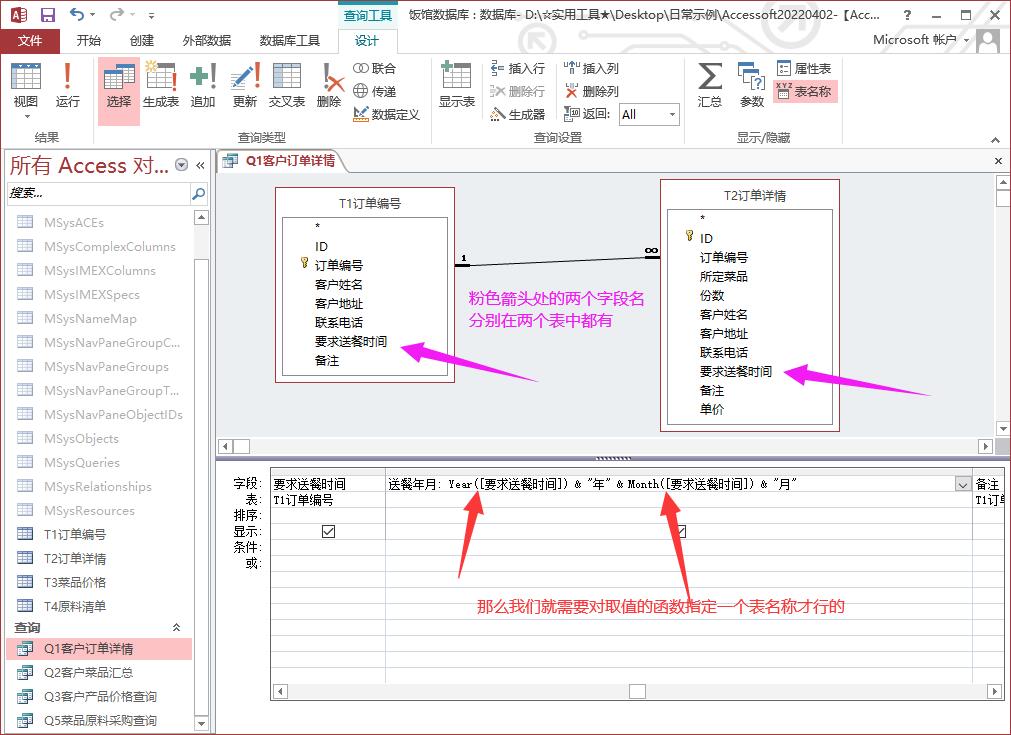
Task: Click 删除列 in query settings
Action: click(x=591, y=91)
